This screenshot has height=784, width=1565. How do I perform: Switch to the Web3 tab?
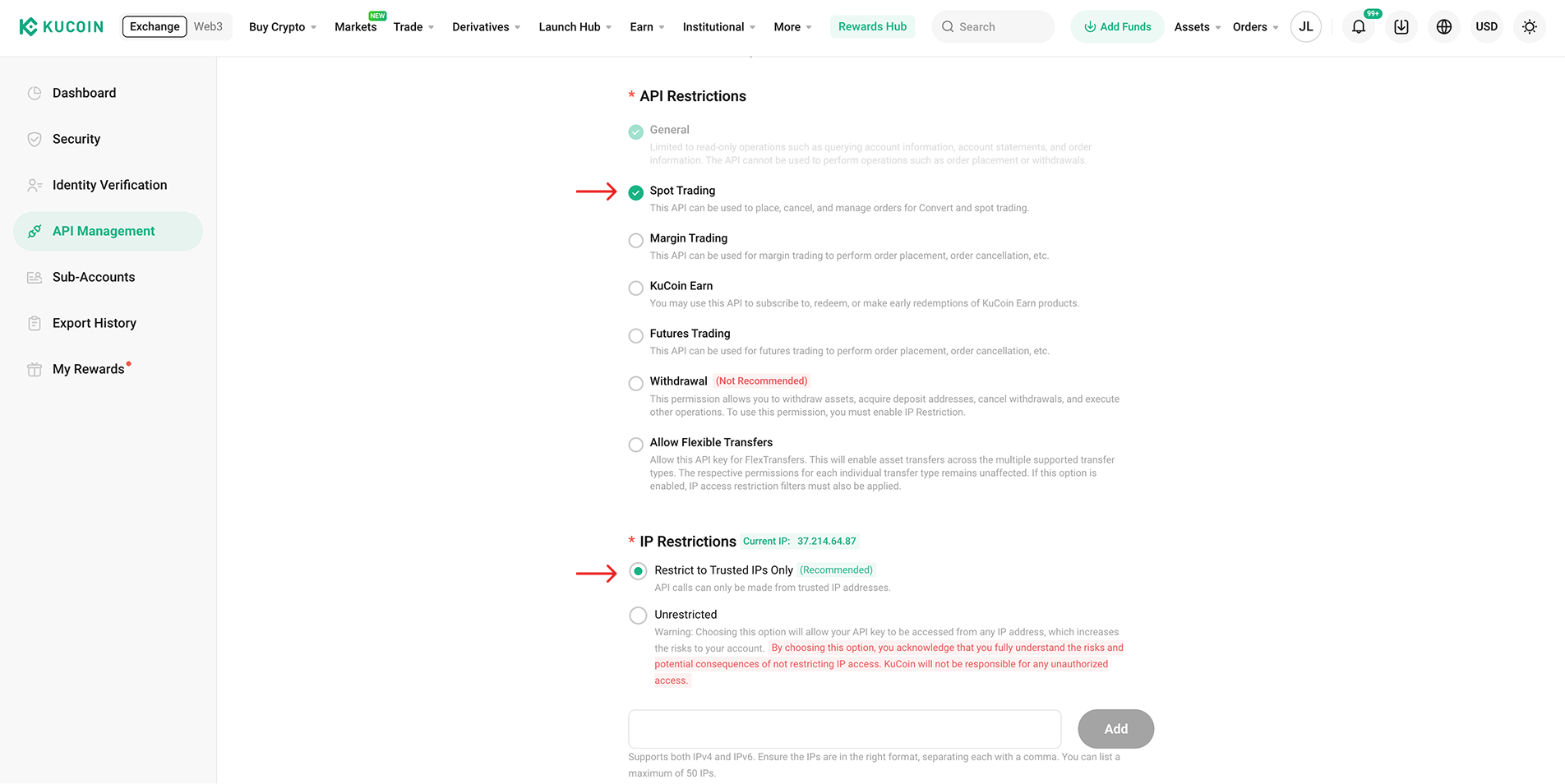point(208,26)
